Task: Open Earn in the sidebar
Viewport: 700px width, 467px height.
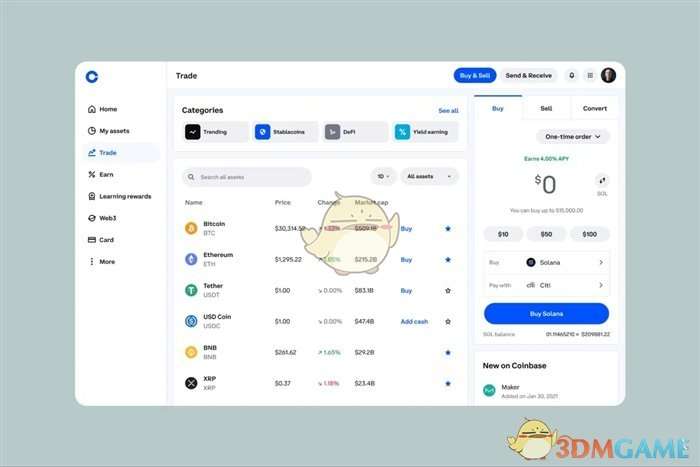Action: [100, 175]
